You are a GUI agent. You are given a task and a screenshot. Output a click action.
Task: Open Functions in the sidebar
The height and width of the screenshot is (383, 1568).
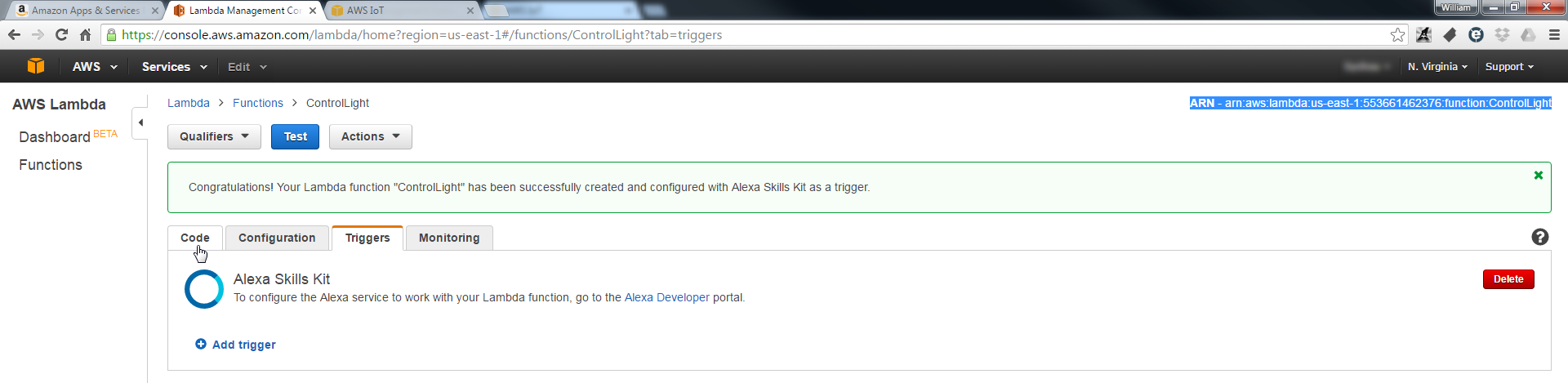(x=51, y=165)
